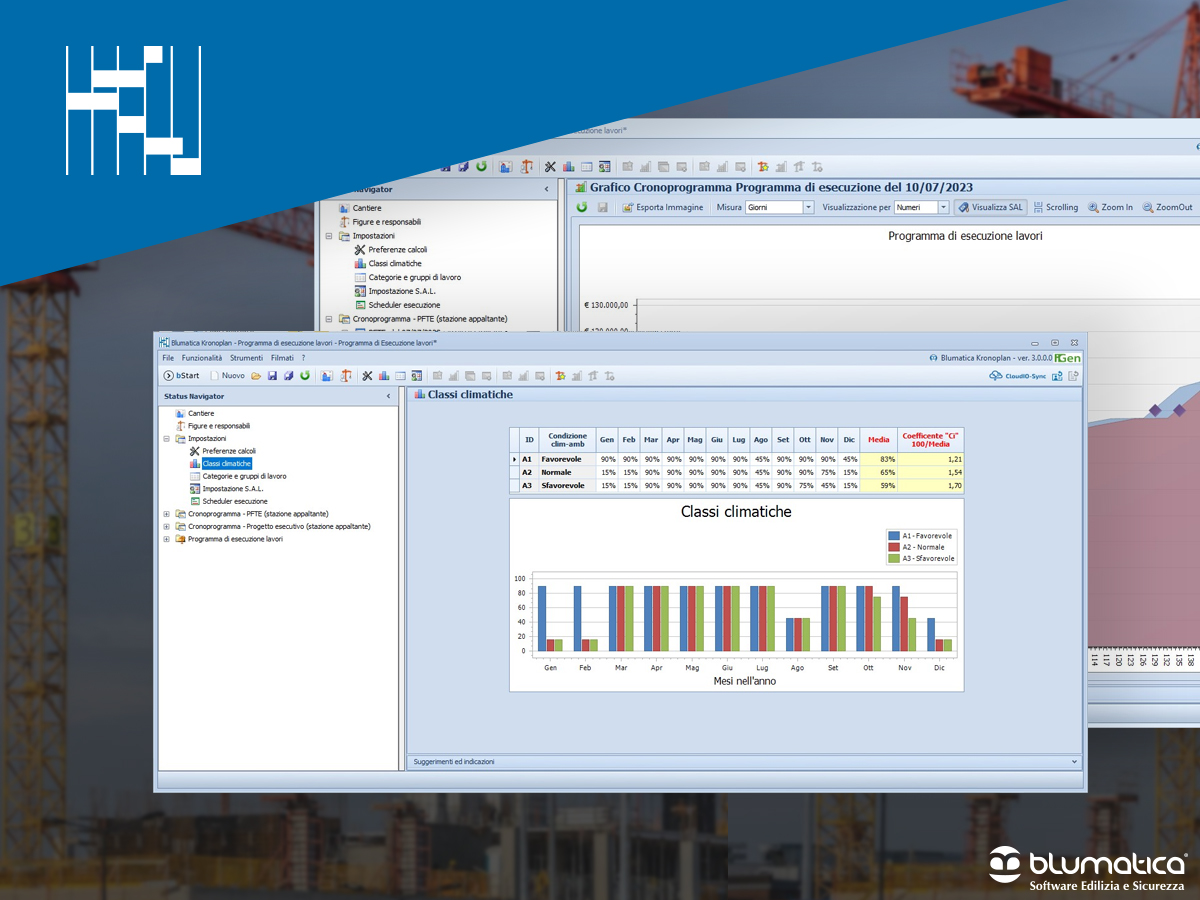
Task: Click the blue floppy save icon
Action: coord(272,375)
